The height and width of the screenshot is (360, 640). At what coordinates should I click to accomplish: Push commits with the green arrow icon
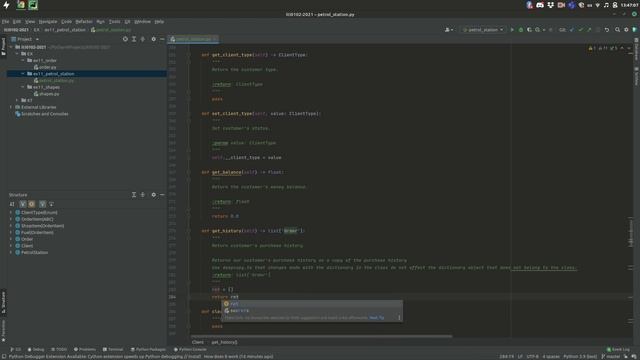click(589, 30)
